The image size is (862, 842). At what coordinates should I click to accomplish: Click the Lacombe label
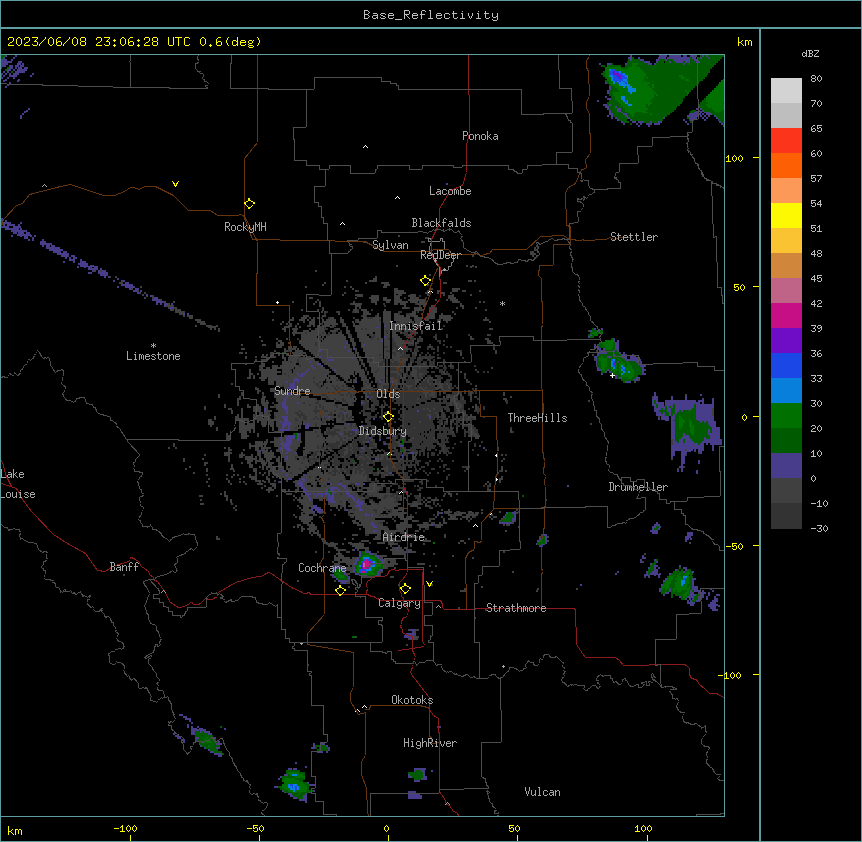tap(450, 191)
